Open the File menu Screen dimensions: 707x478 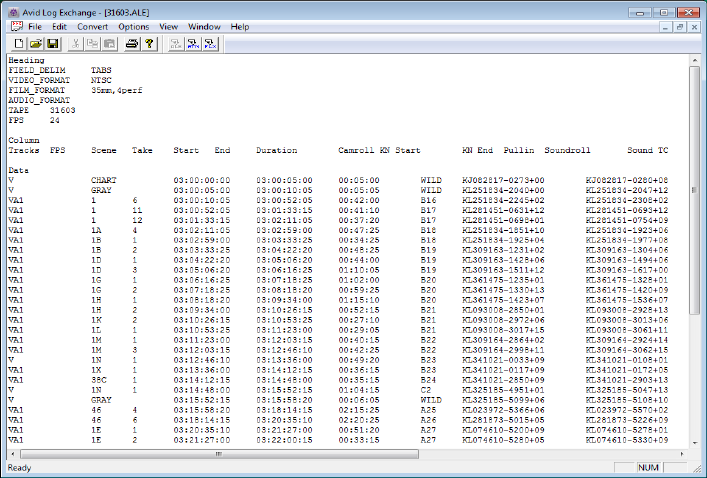[x=35, y=27]
